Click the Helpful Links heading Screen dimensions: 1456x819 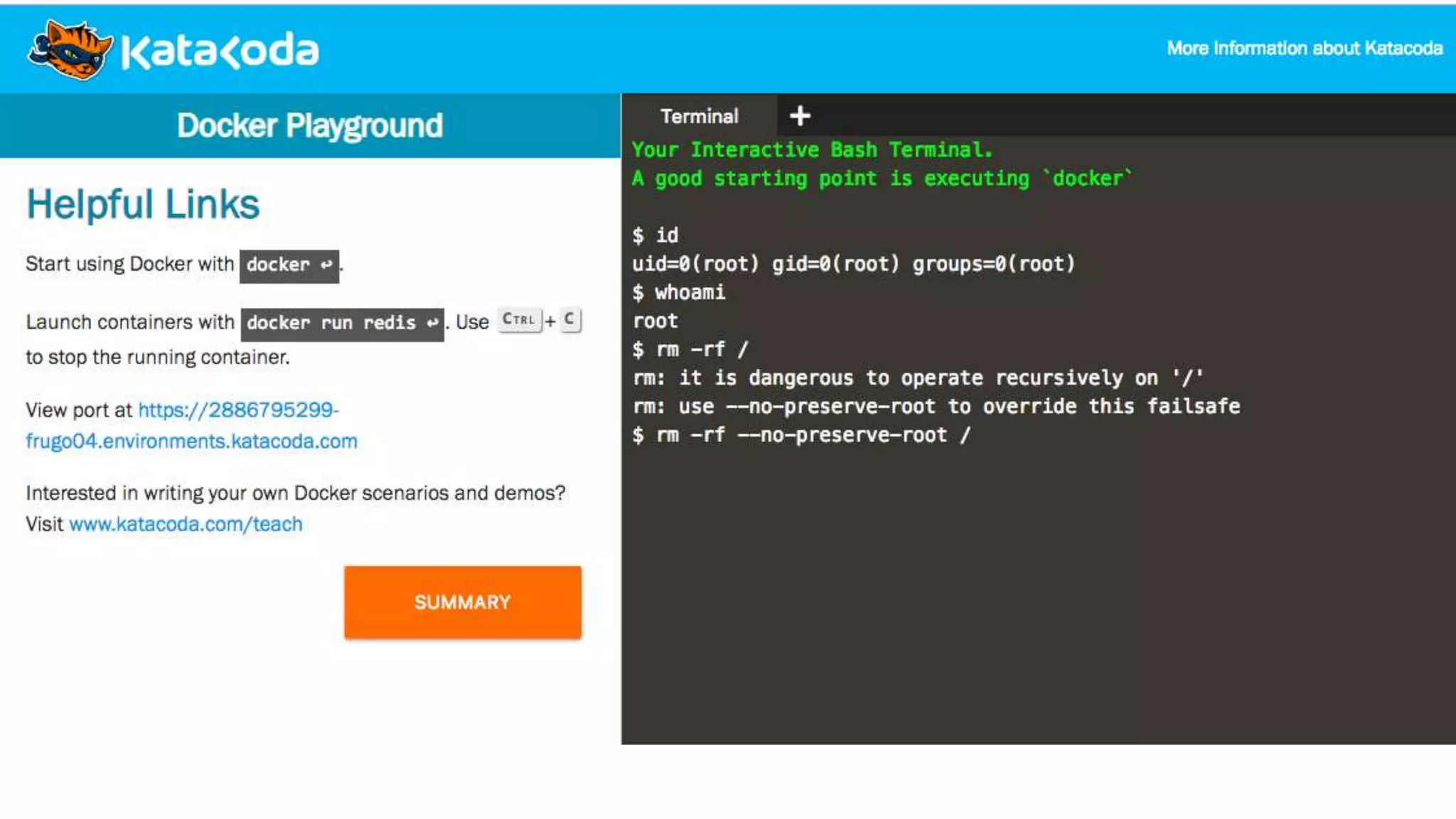point(143,205)
